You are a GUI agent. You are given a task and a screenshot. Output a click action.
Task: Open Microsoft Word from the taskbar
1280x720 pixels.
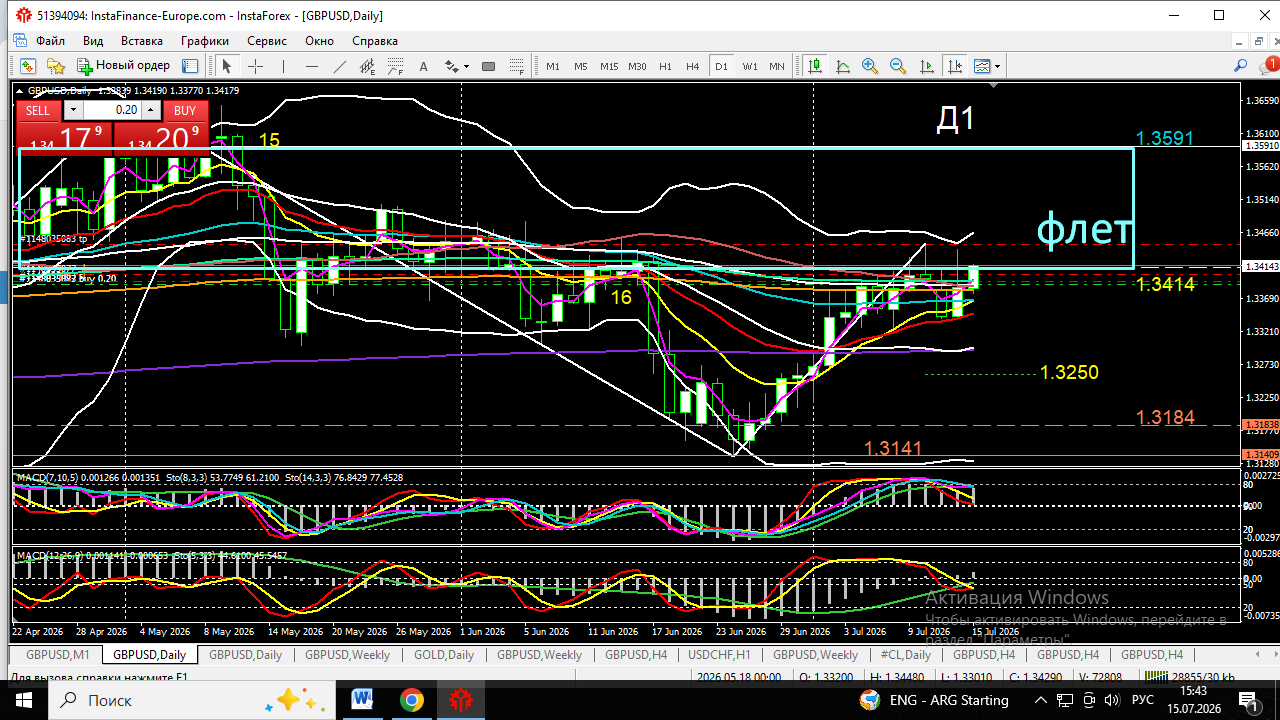click(362, 700)
